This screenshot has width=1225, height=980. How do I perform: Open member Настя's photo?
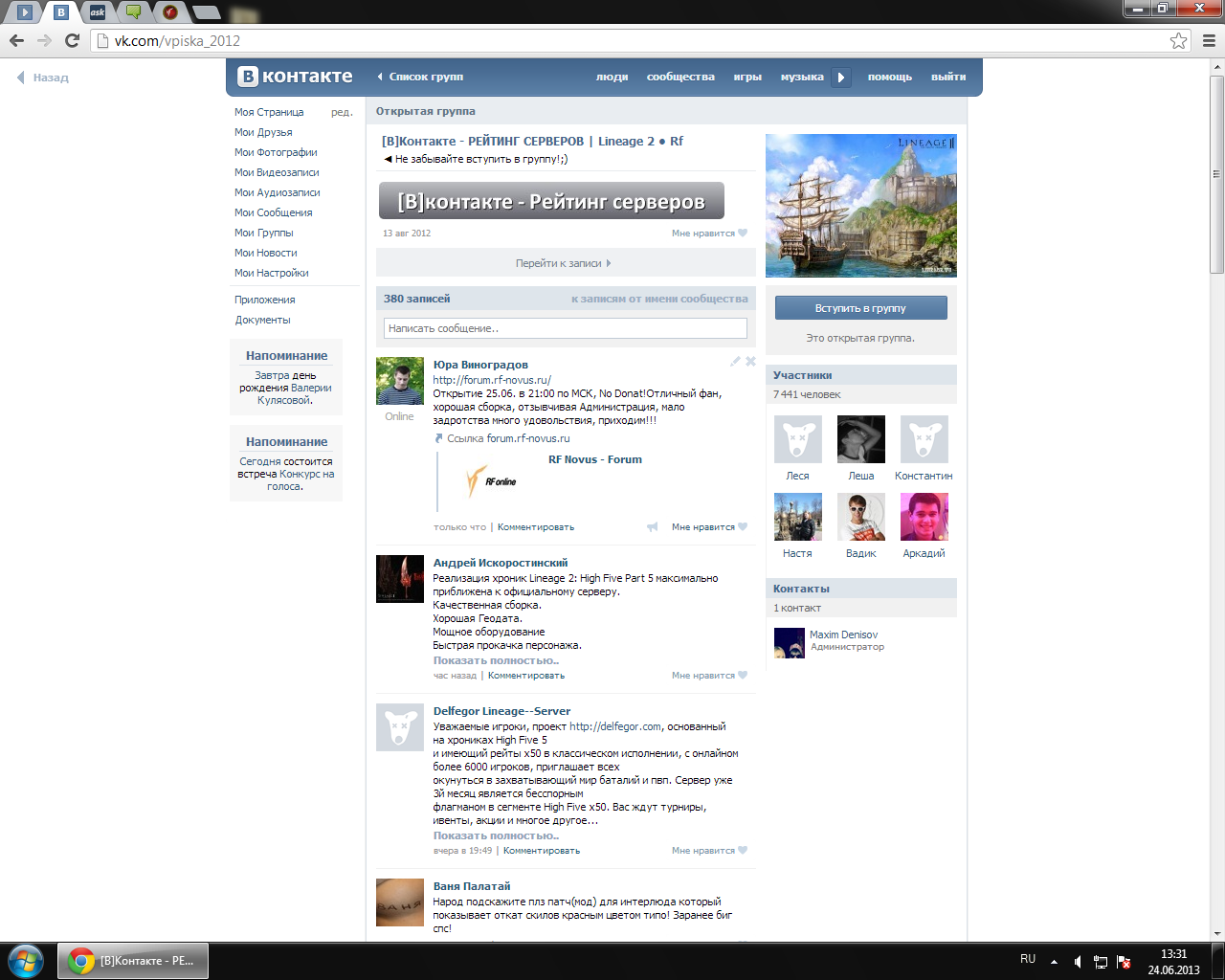click(x=798, y=517)
